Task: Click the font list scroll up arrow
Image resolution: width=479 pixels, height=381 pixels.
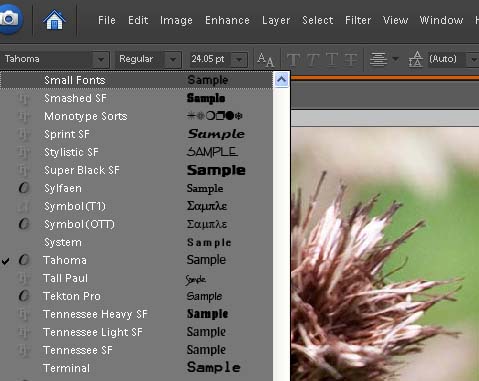Action: pyautogui.click(x=281, y=80)
